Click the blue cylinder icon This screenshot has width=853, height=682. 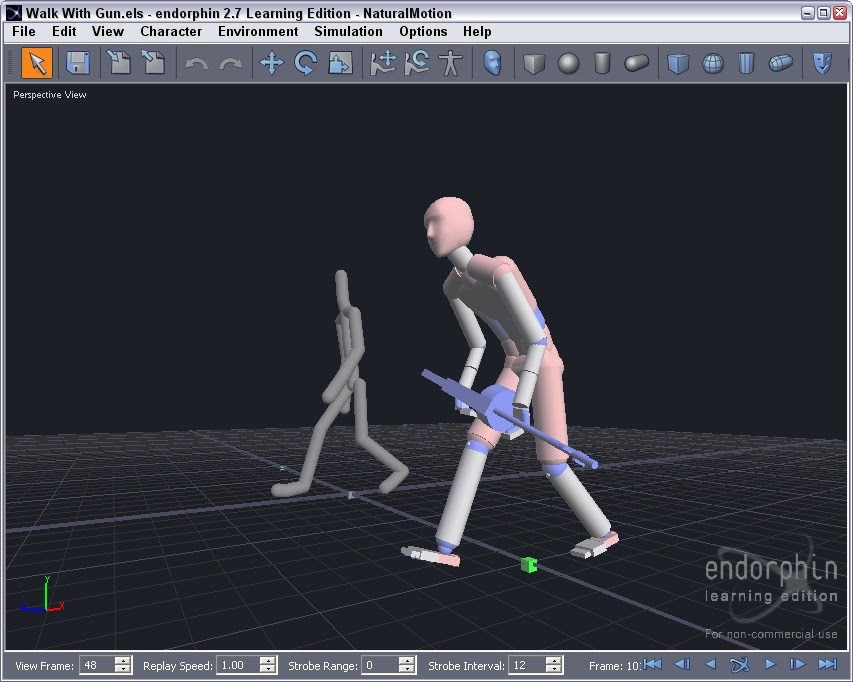pyautogui.click(x=746, y=63)
